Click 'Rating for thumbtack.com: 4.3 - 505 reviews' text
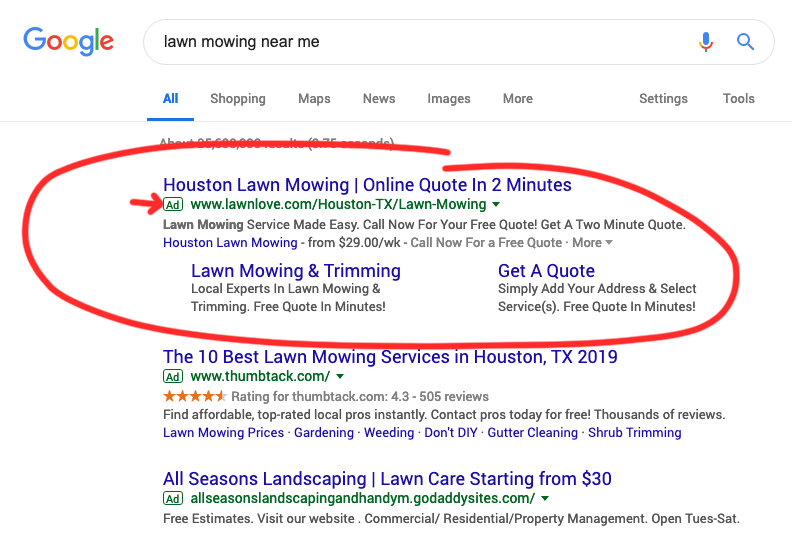792x551 pixels. point(360,396)
